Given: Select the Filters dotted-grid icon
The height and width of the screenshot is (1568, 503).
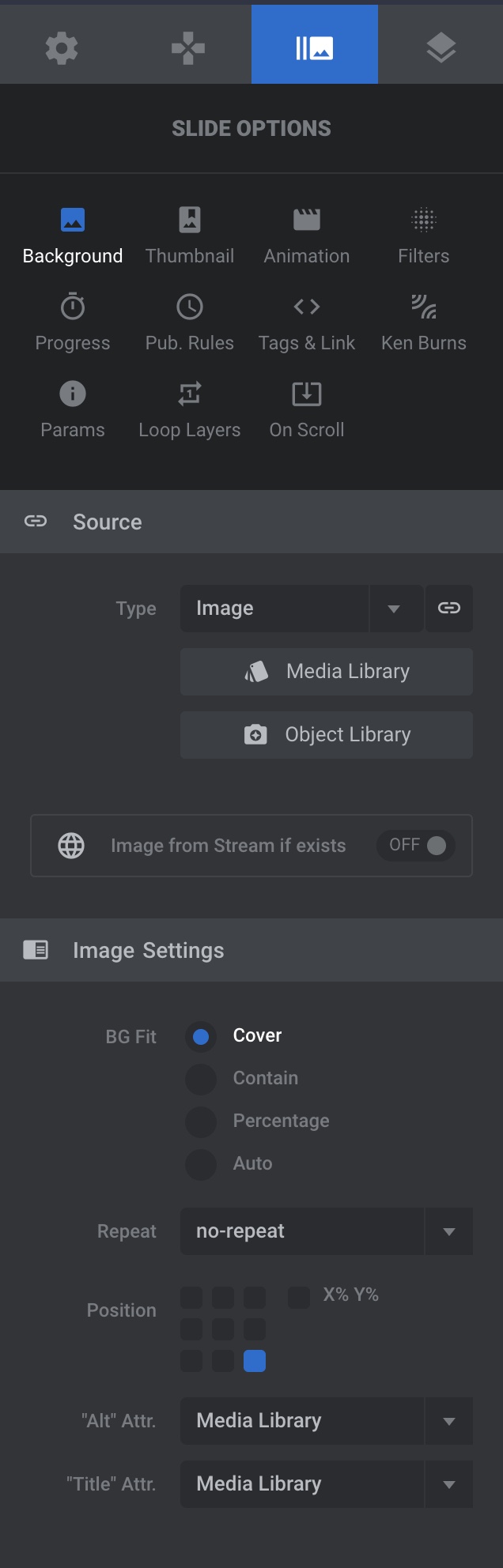Looking at the screenshot, I should (x=424, y=220).
